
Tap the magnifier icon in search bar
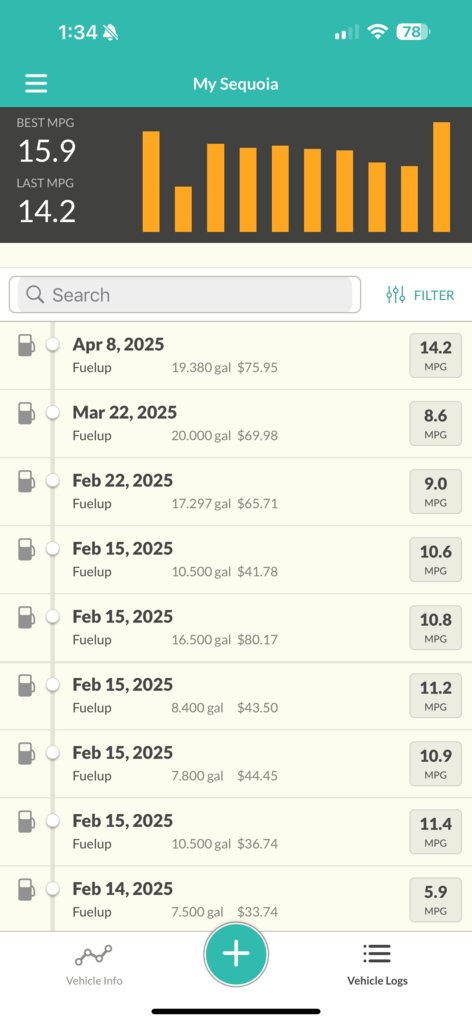pyautogui.click(x=35, y=295)
